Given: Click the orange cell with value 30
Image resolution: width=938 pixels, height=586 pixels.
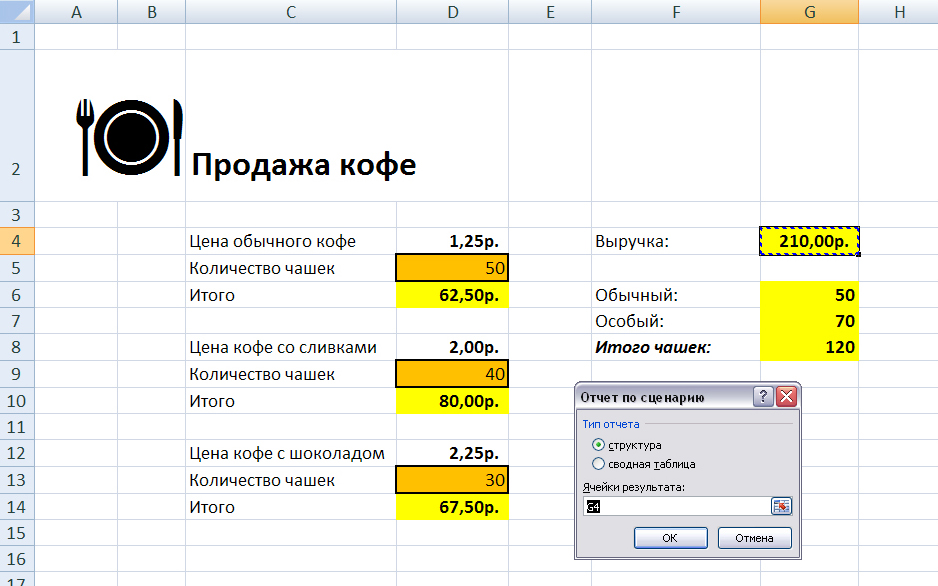Looking at the screenshot, I should [x=452, y=480].
